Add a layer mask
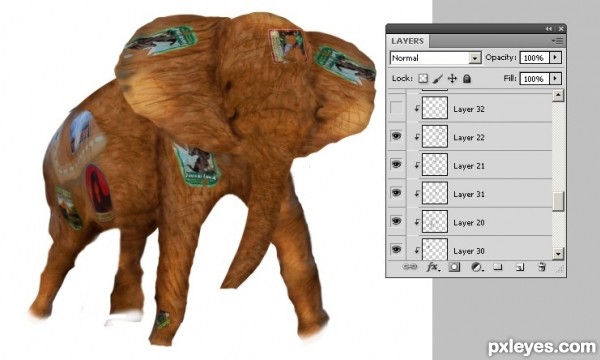The width and height of the screenshot is (600, 360). coord(454,267)
